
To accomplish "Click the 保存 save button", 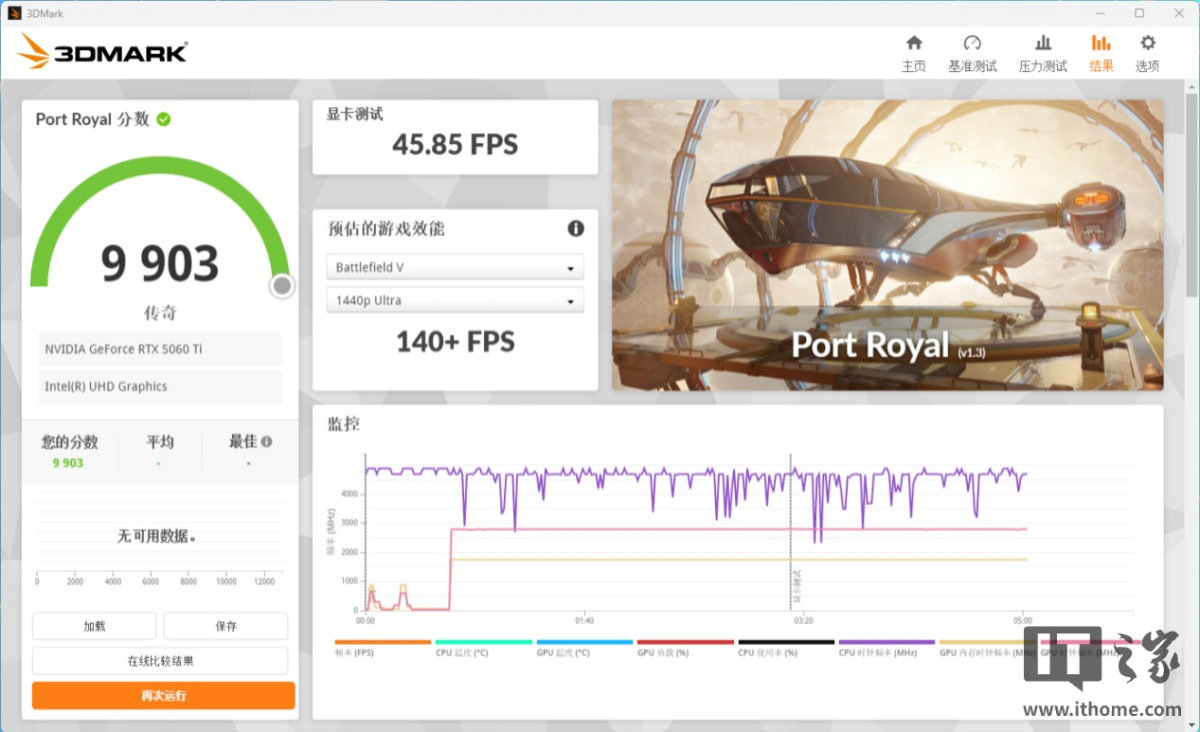I will [226, 626].
